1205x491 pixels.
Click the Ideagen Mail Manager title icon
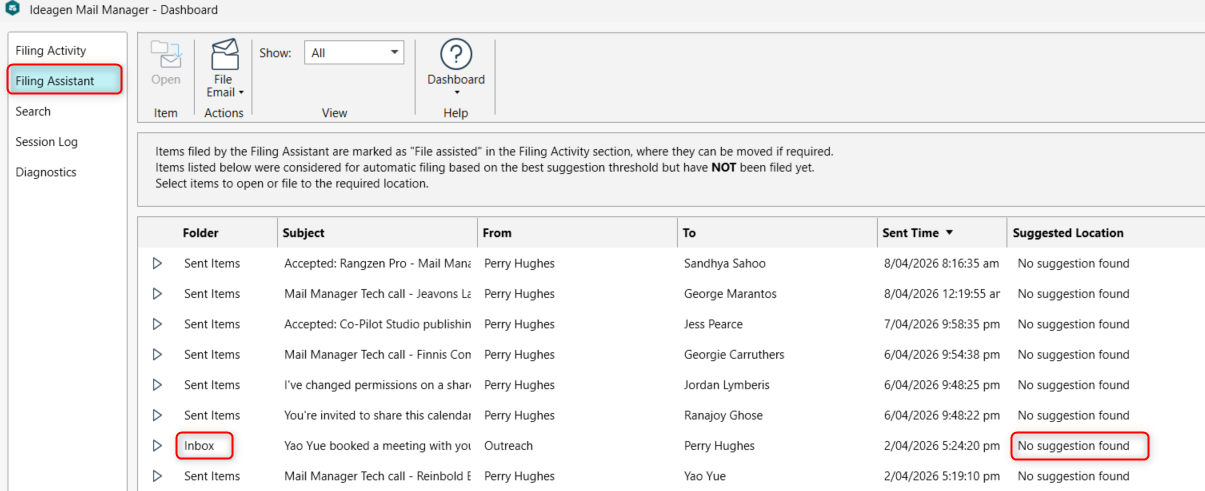click(x=12, y=10)
